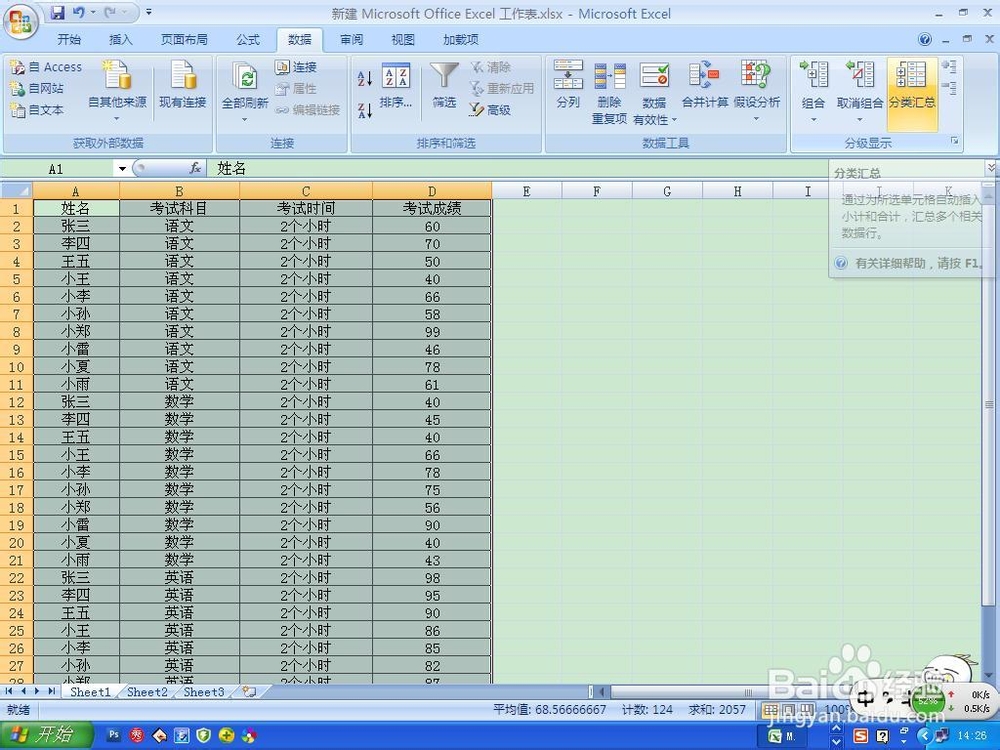Open 高级 advanced filter
The width and height of the screenshot is (1000, 750).
point(490,110)
